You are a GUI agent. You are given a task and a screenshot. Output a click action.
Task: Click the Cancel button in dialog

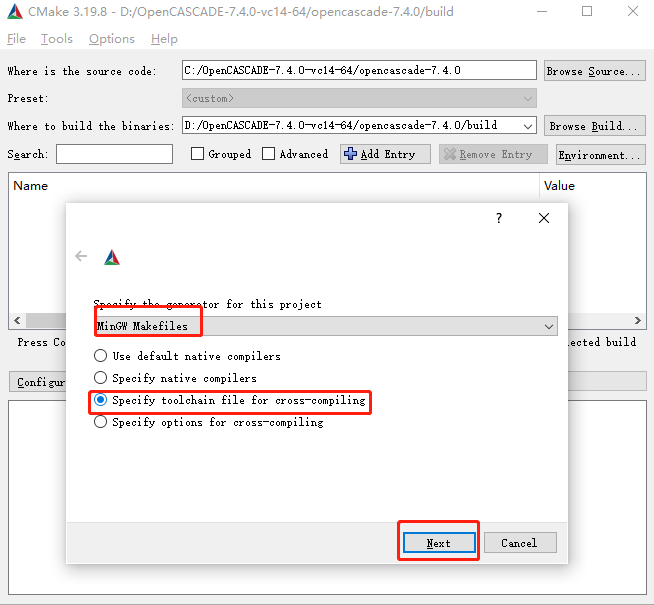click(520, 543)
